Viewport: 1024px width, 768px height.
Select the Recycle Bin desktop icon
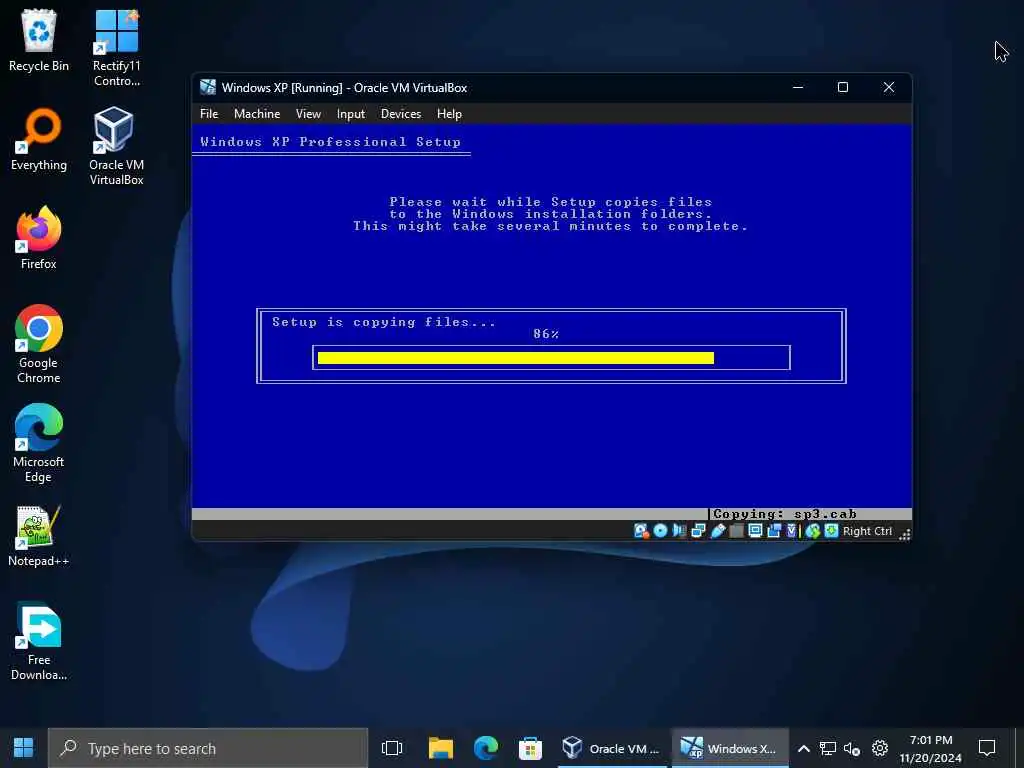click(x=39, y=40)
